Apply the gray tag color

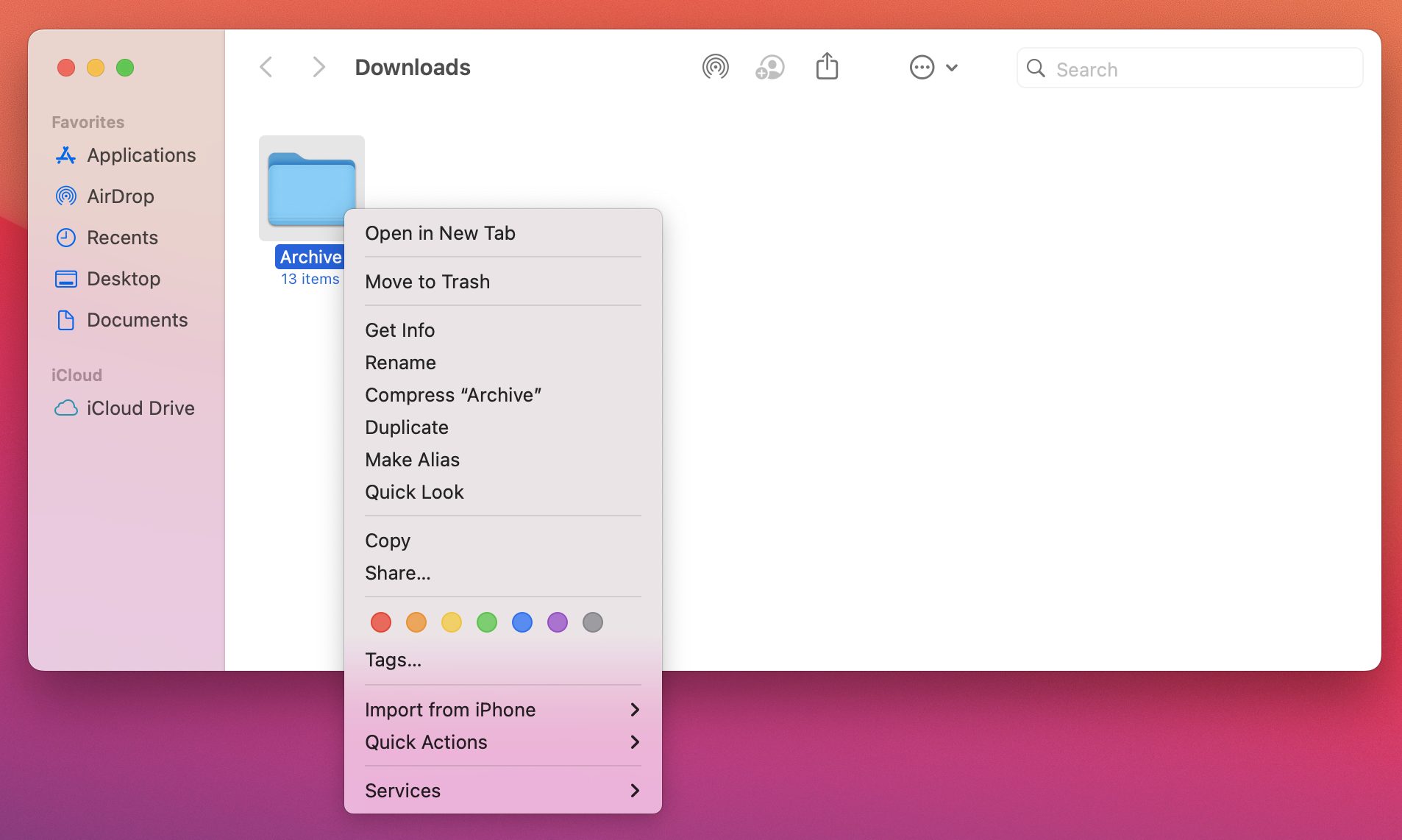click(x=592, y=622)
